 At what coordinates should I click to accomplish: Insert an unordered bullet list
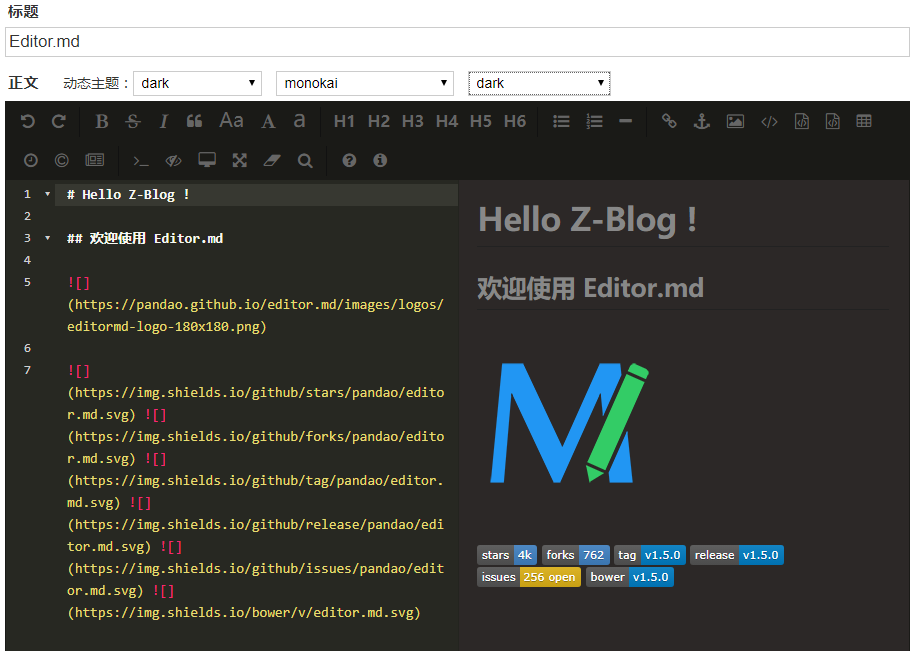pos(561,121)
